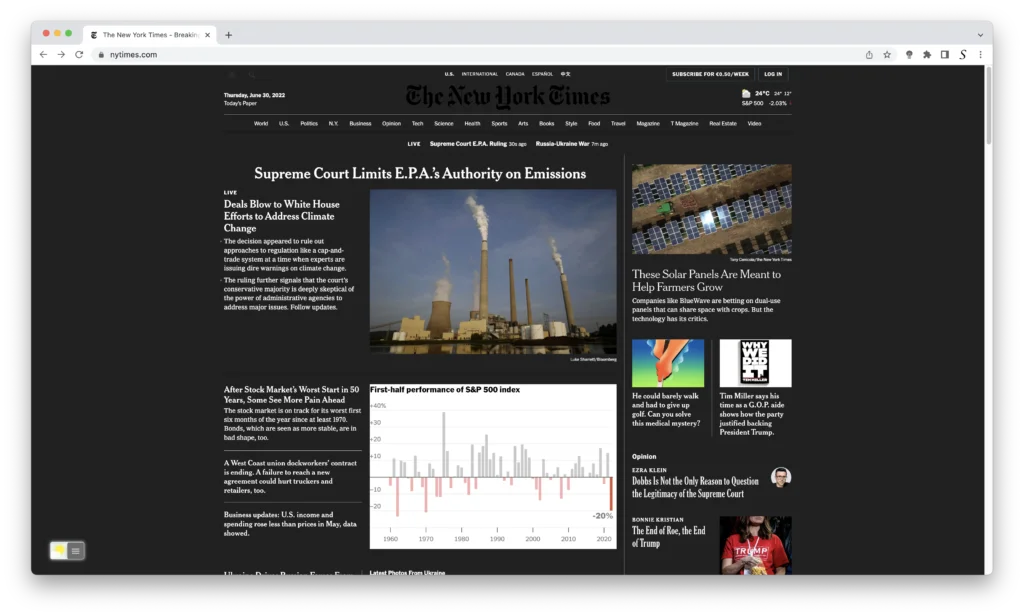Select The New York Times browser tab
Image resolution: width=1024 pixels, height=616 pixels.
coord(150,35)
